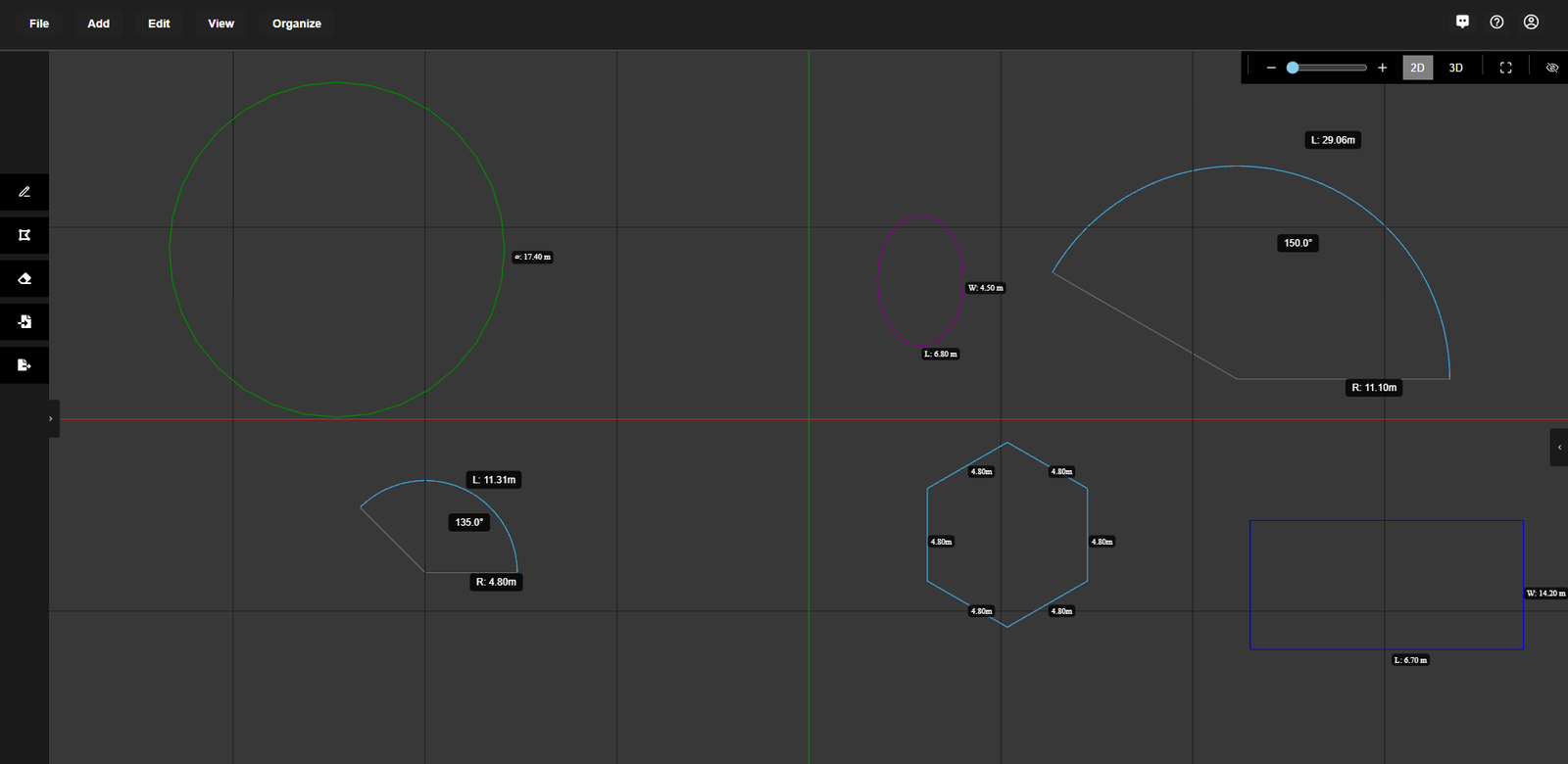
Task: Open the help question mark icon
Action: coord(1496,22)
